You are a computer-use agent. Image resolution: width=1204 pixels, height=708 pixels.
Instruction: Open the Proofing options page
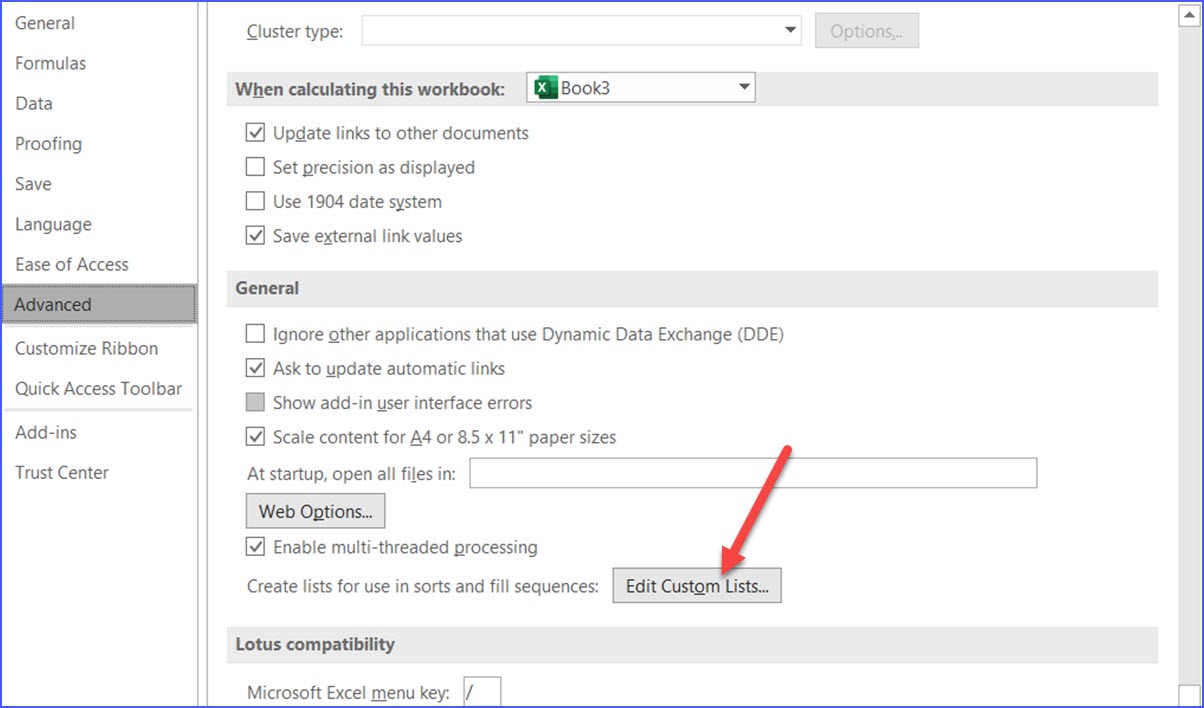tap(48, 143)
